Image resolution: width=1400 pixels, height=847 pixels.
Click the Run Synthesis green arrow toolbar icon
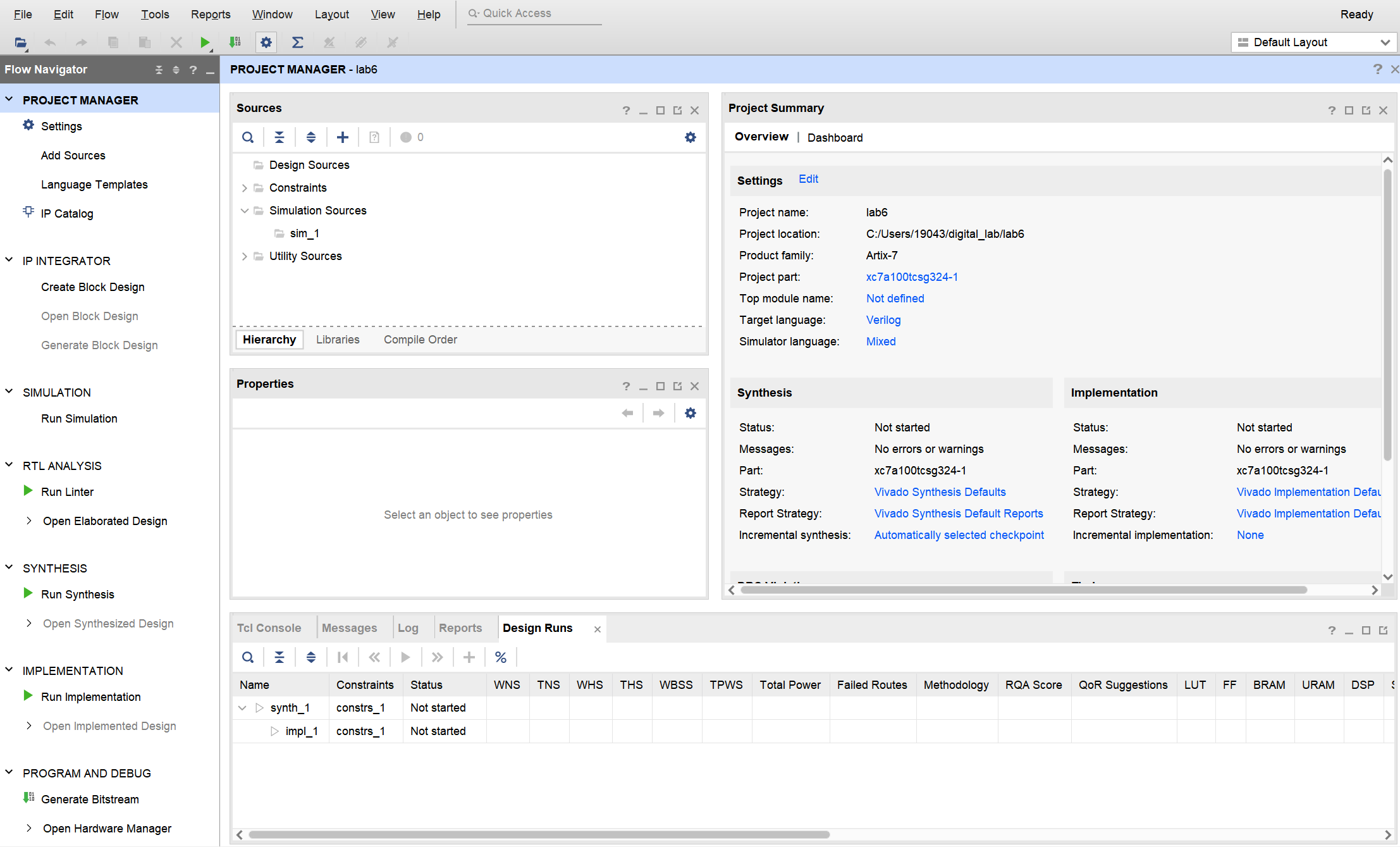click(204, 42)
